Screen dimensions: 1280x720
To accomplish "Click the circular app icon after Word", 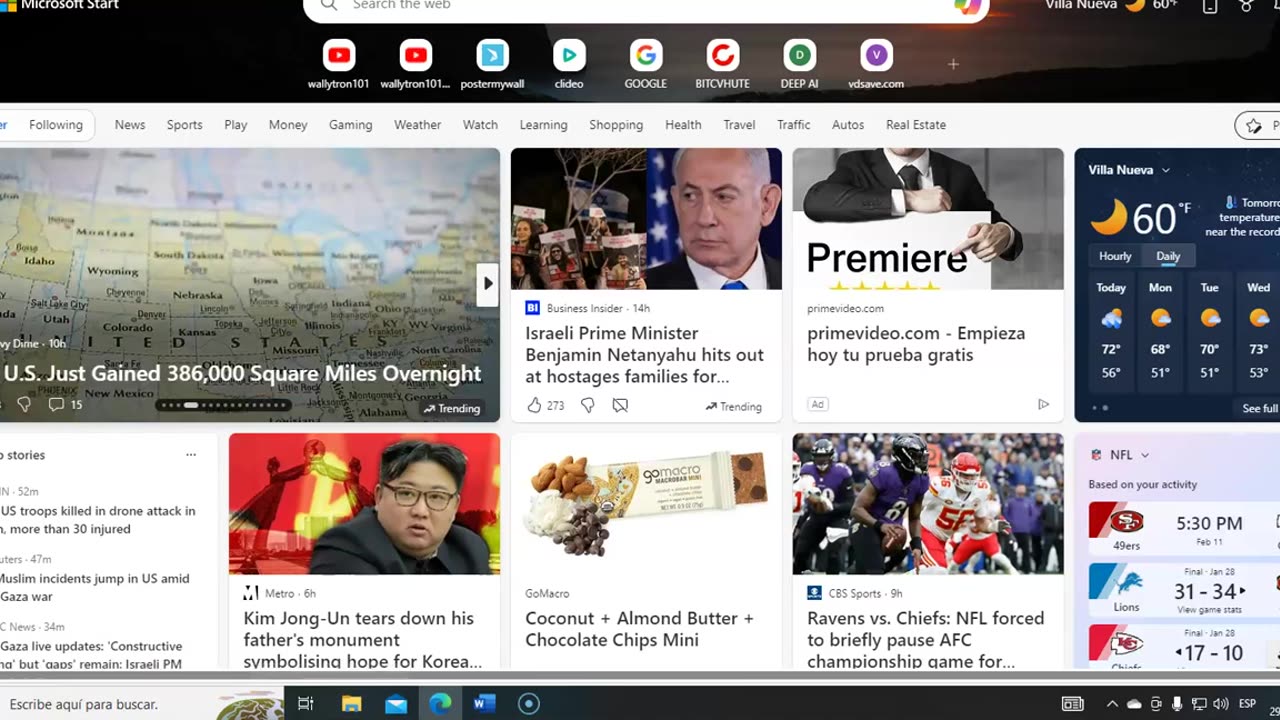I will pyautogui.click(x=529, y=704).
